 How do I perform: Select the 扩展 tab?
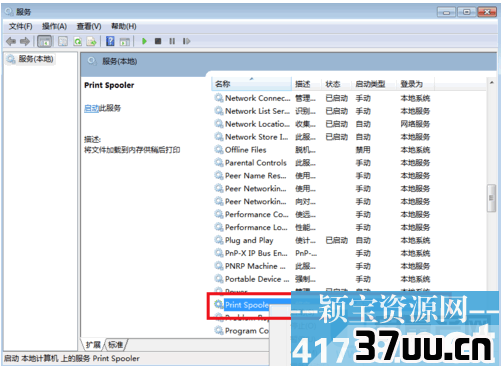tap(93, 344)
